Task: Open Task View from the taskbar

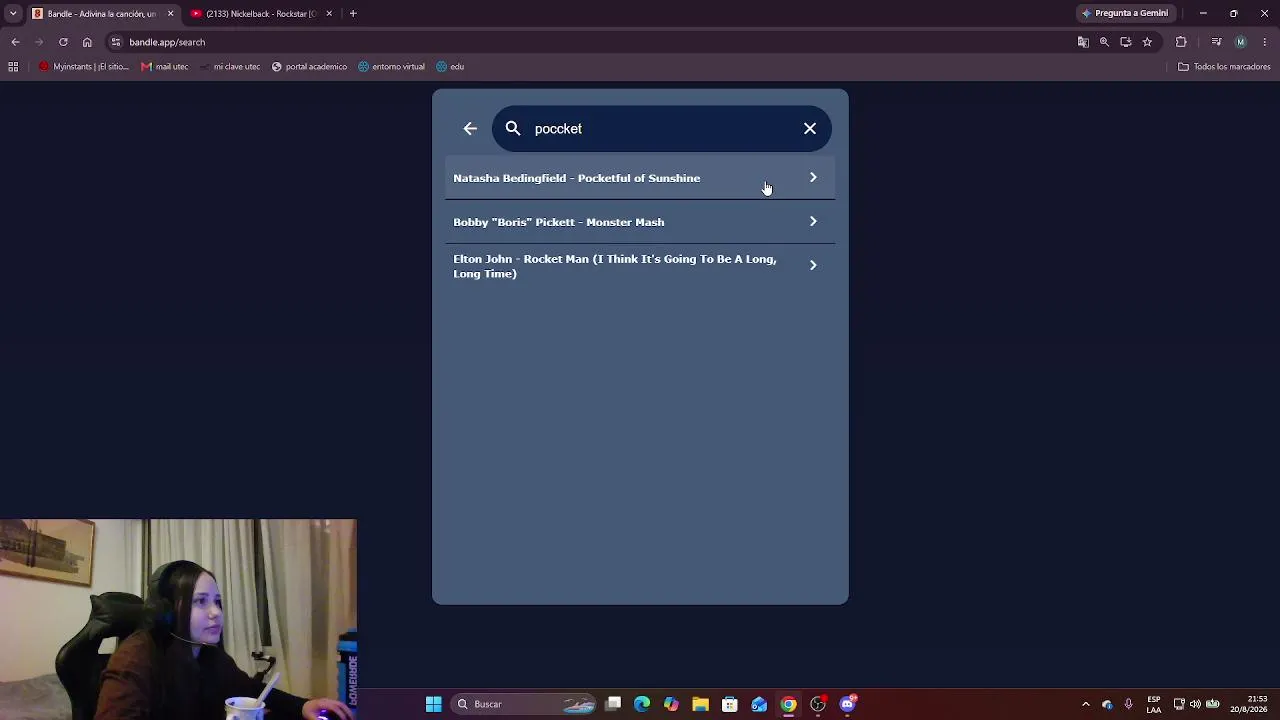Action: click(x=613, y=704)
